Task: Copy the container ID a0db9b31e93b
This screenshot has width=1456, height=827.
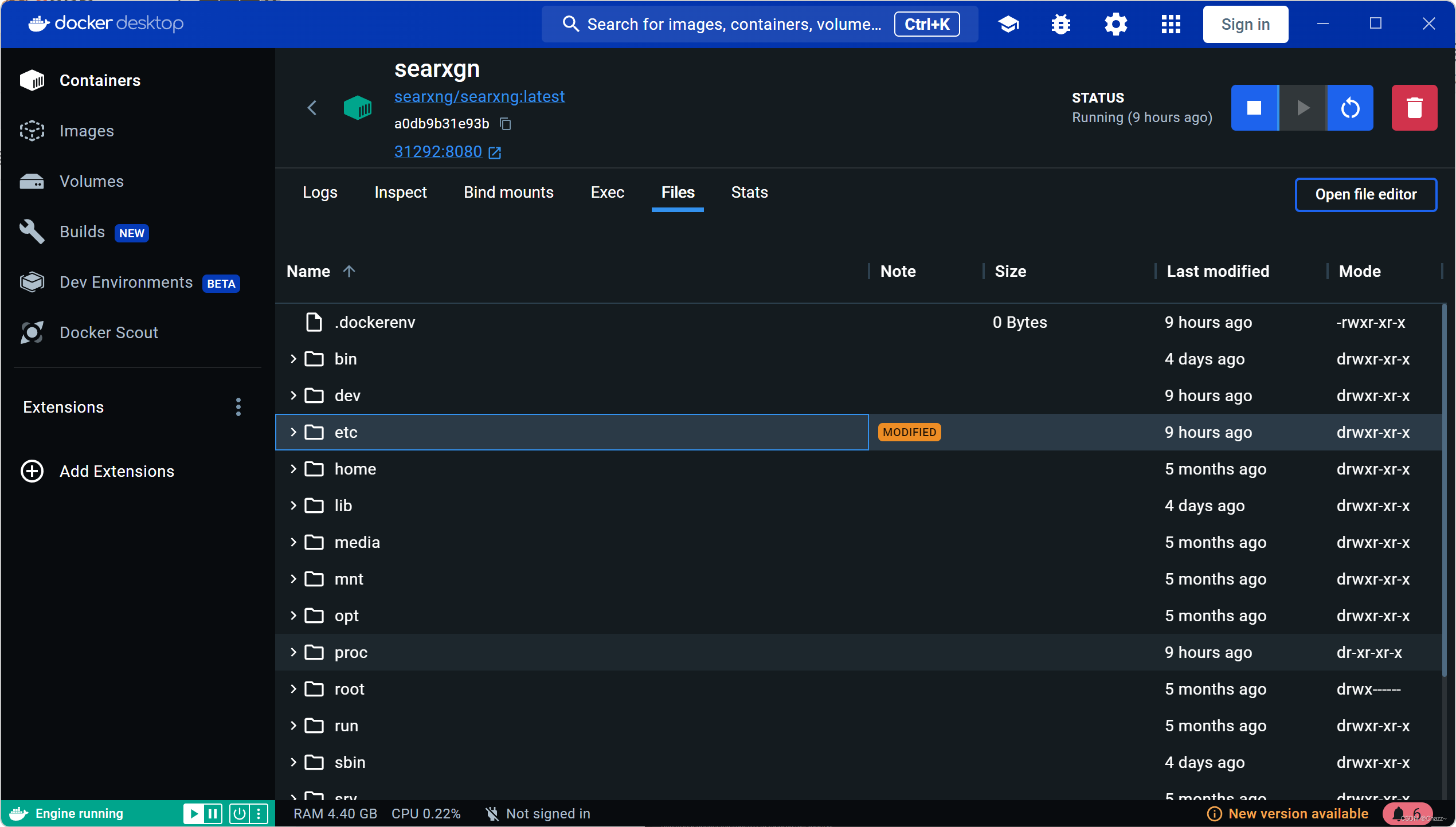Action: [x=505, y=124]
